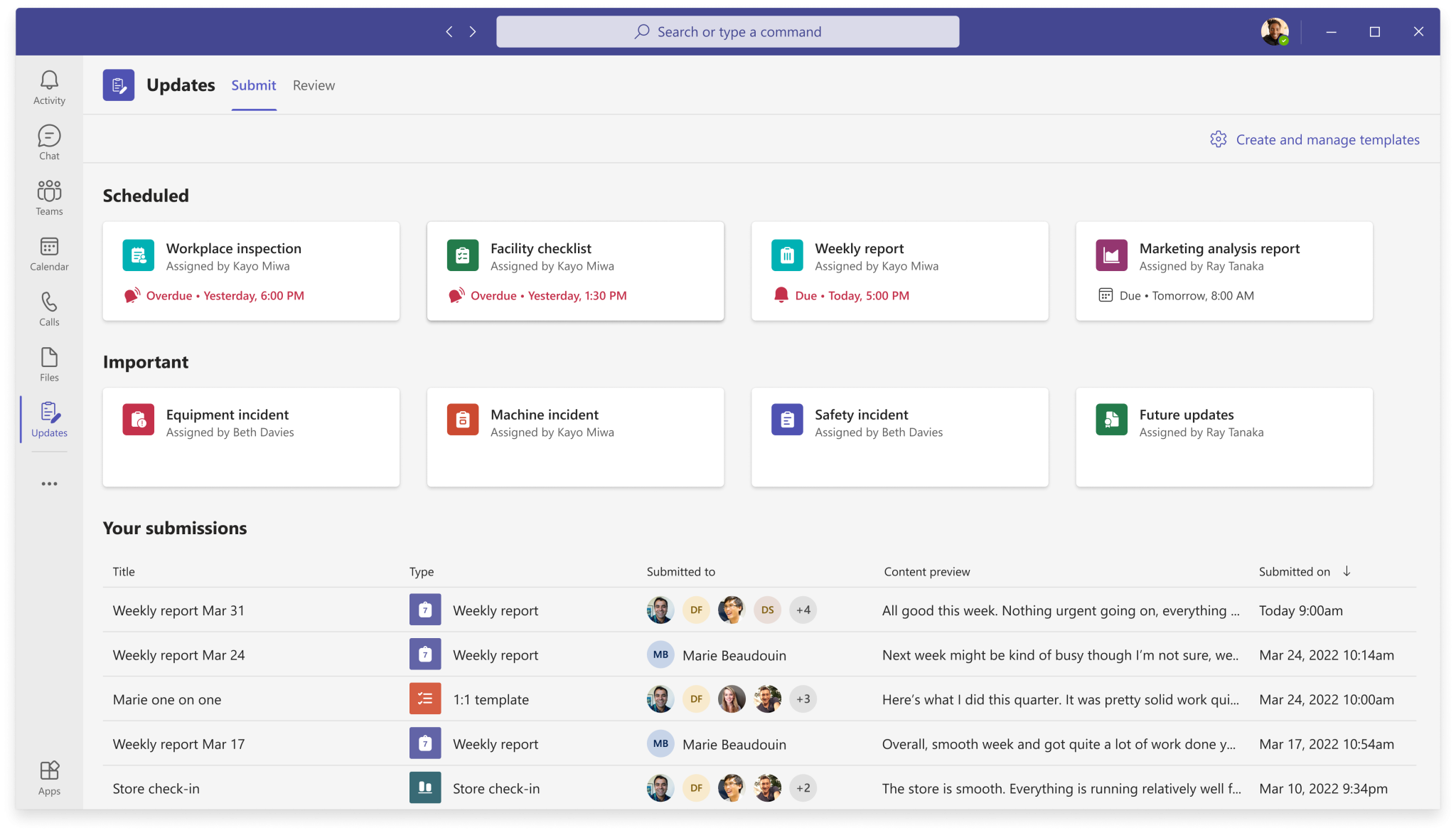Click the Content preview column header

coord(926,571)
